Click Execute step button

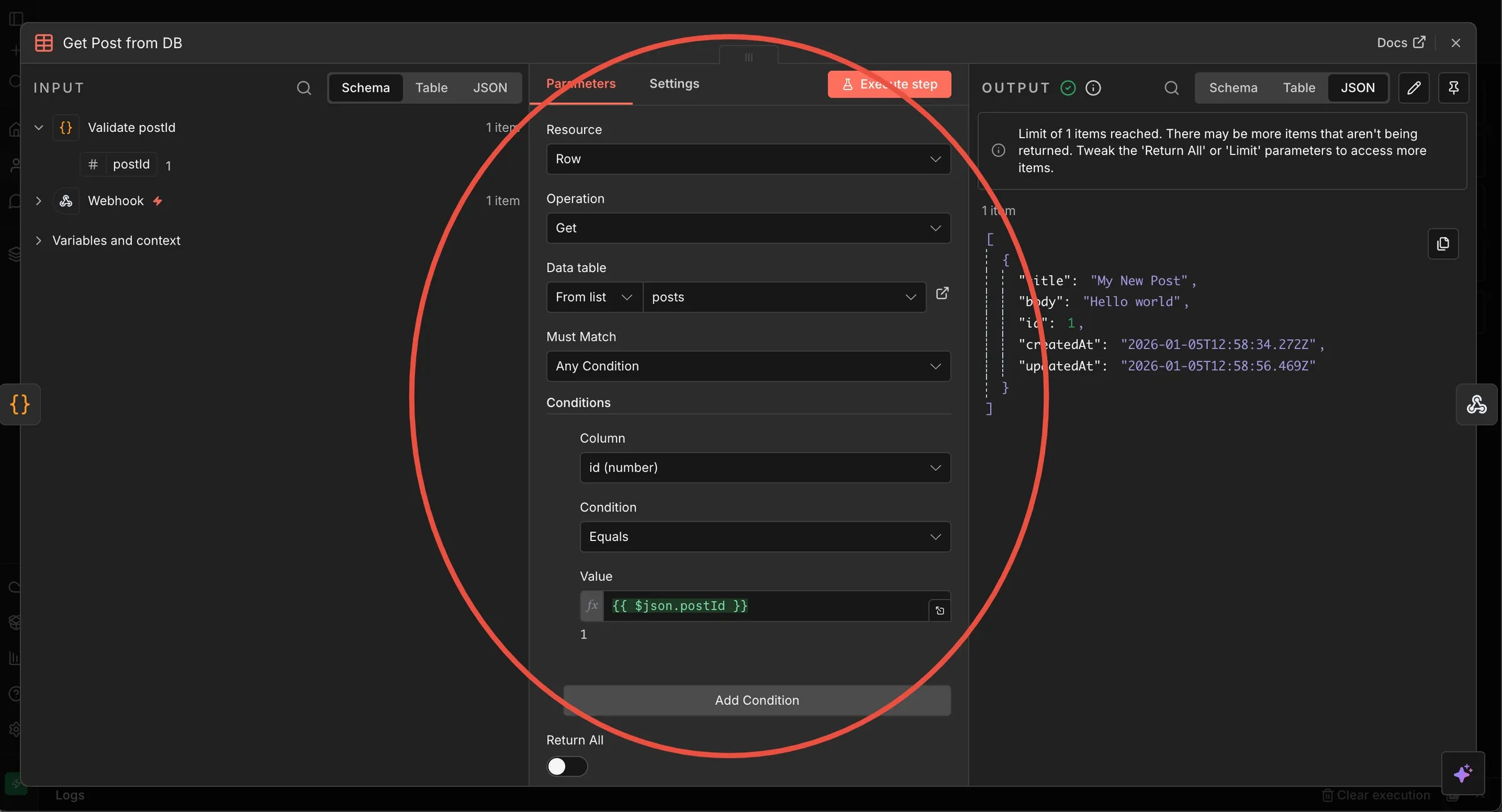pos(889,84)
